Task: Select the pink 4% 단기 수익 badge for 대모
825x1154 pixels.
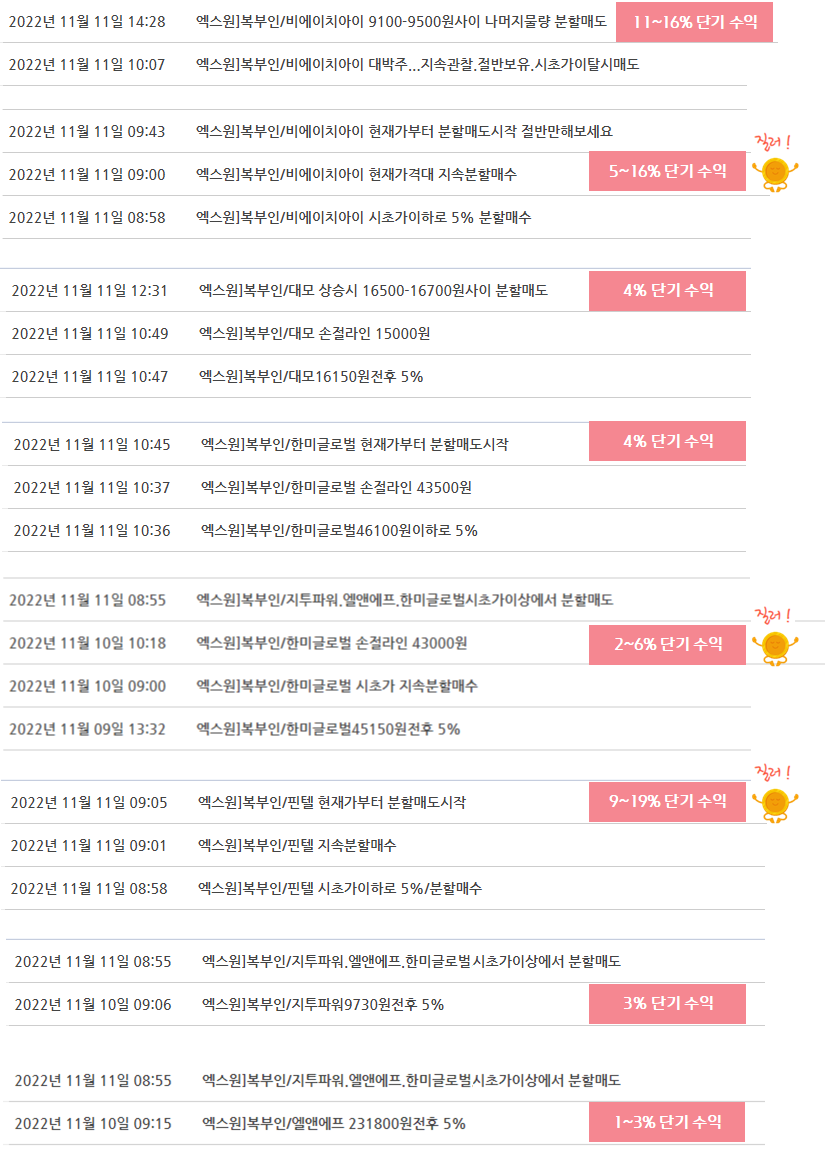Action: coord(667,291)
